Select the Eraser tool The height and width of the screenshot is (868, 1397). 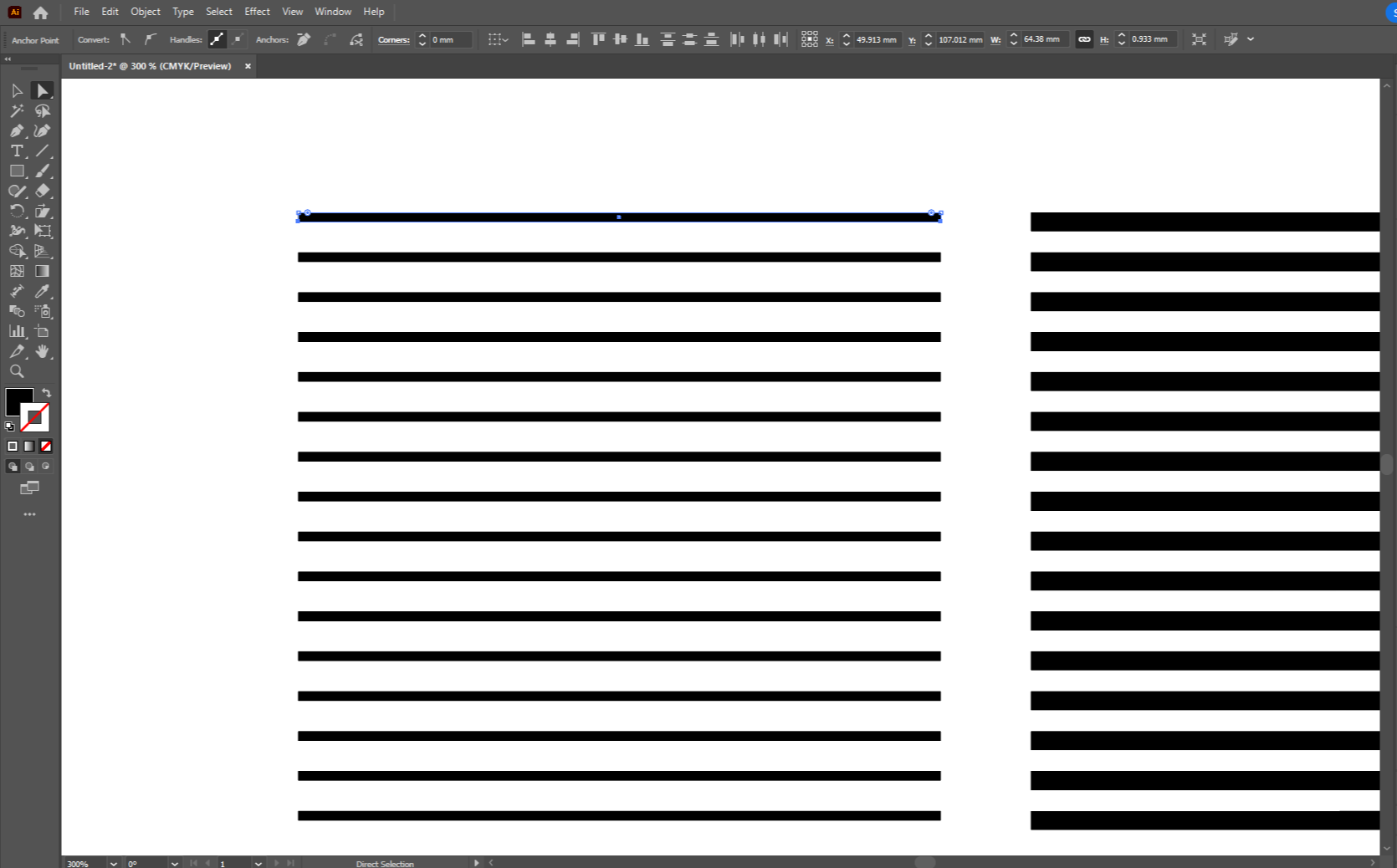click(43, 191)
